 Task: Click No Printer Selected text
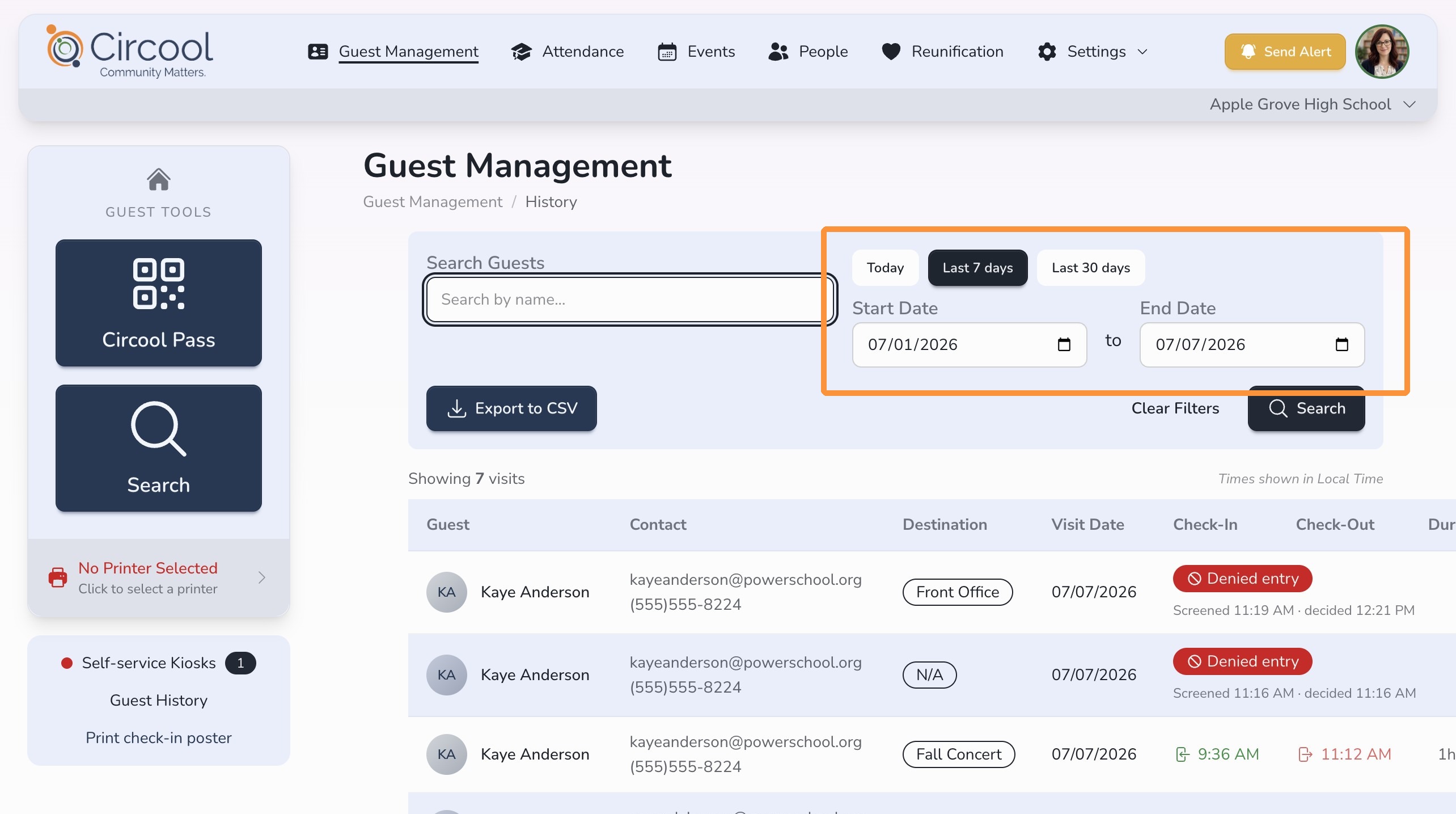click(x=147, y=568)
